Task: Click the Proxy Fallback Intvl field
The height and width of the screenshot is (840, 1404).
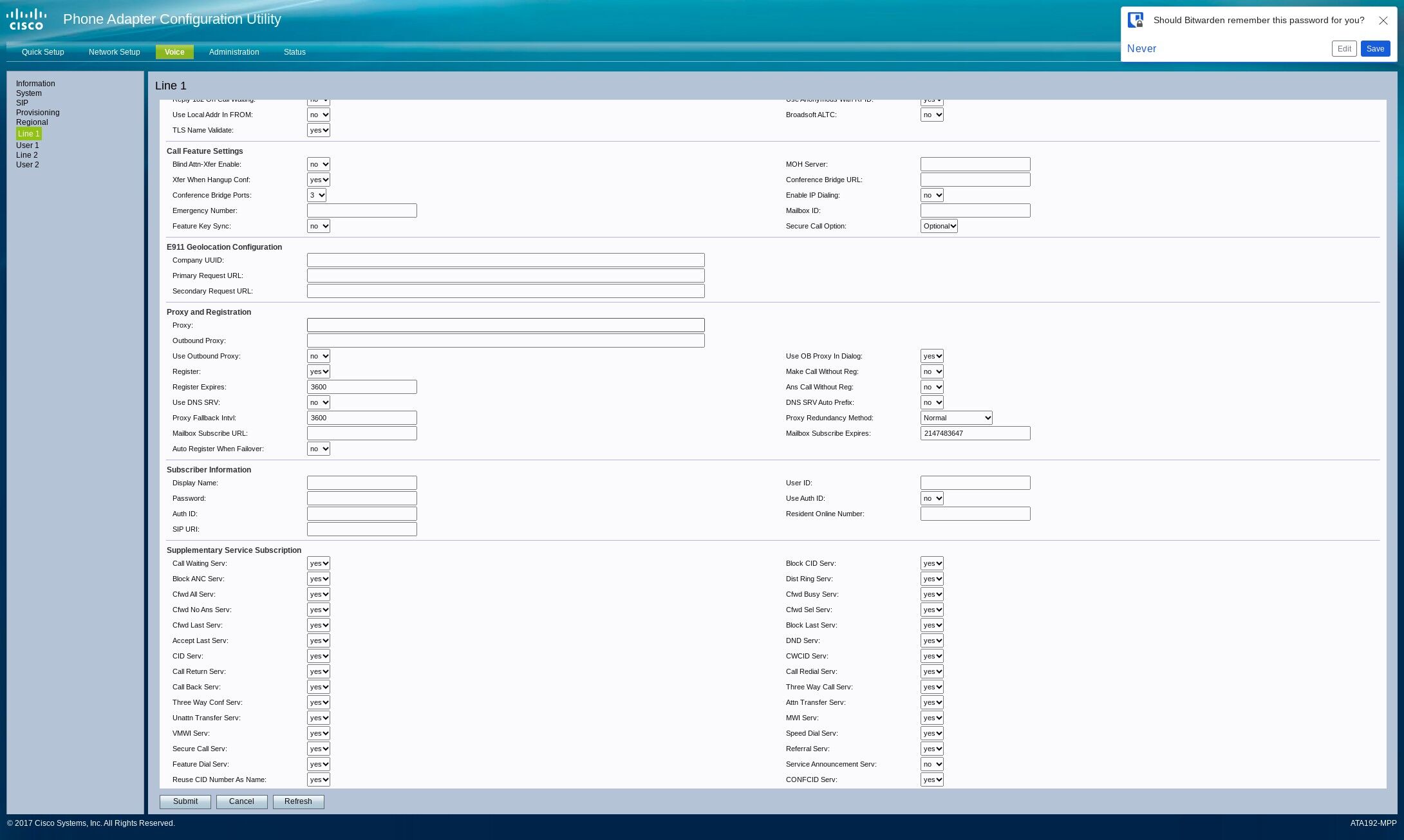Action: (362, 418)
